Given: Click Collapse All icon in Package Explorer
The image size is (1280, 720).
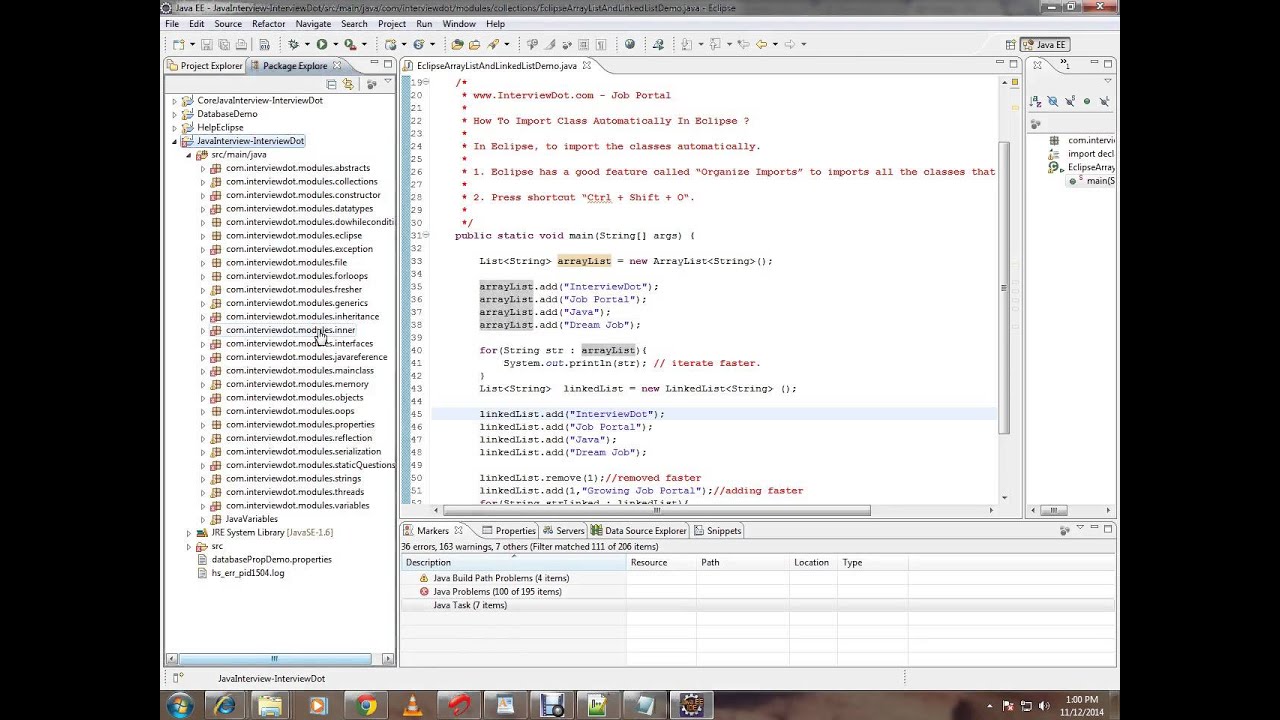Looking at the screenshot, I should pyautogui.click(x=331, y=83).
